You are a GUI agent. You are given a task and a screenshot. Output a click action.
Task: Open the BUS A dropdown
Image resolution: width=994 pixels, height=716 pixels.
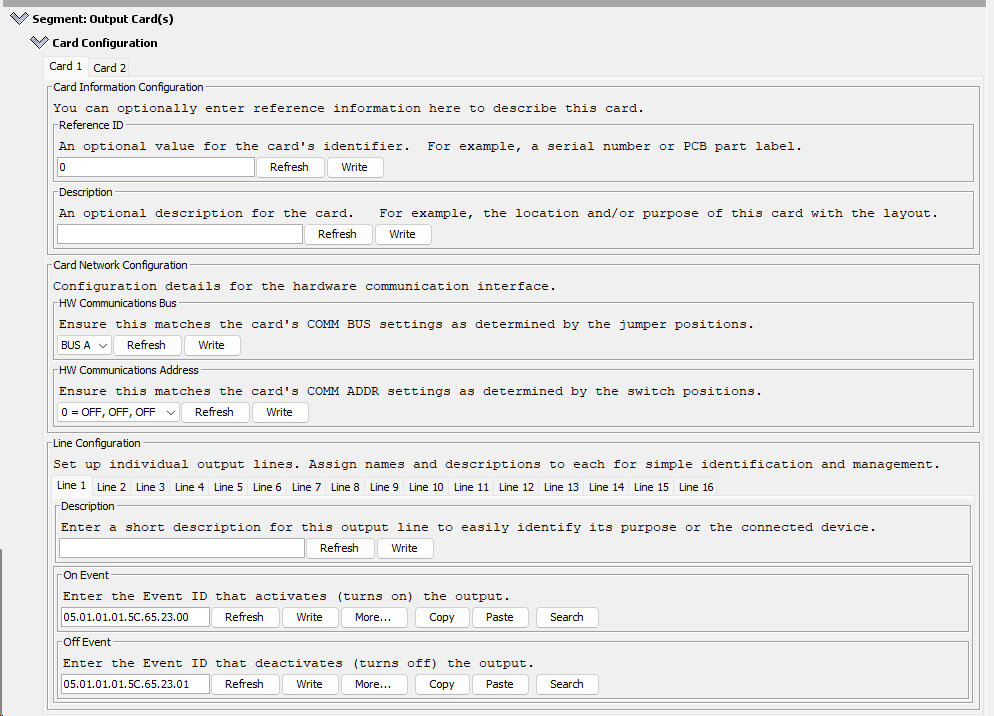[x=84, y=345]
